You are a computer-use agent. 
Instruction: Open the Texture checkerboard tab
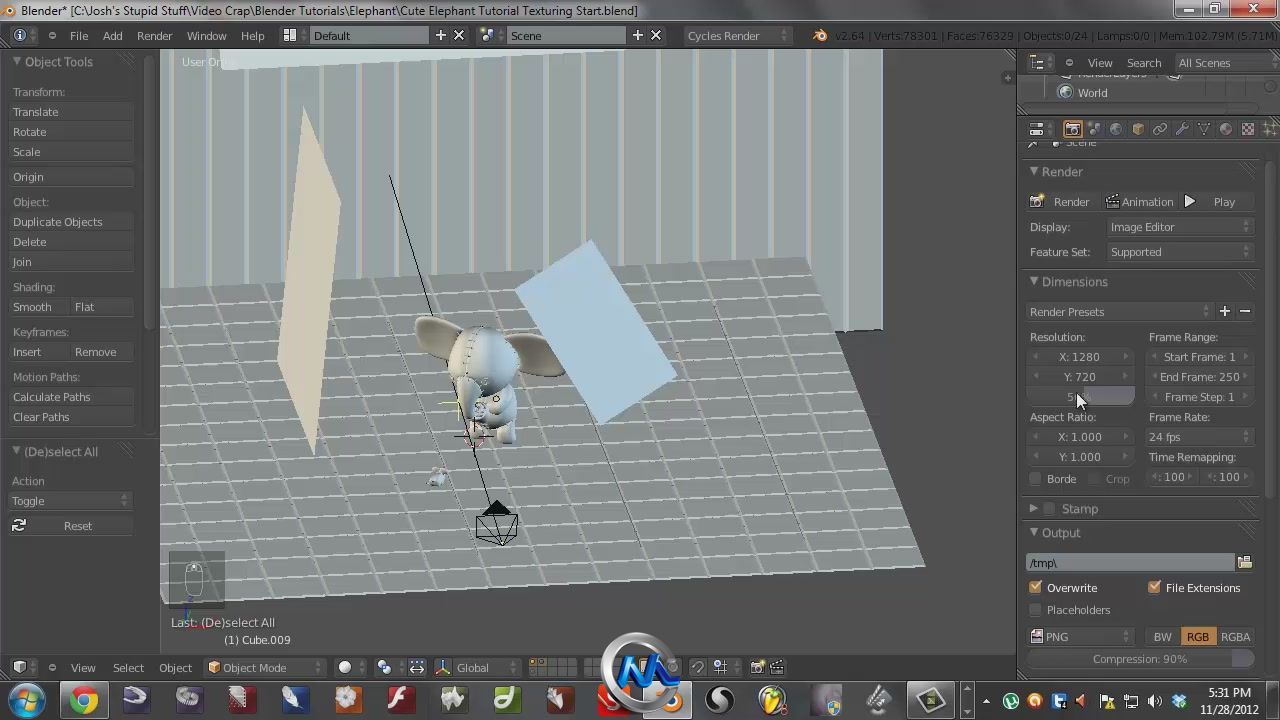click(1248, 129)
